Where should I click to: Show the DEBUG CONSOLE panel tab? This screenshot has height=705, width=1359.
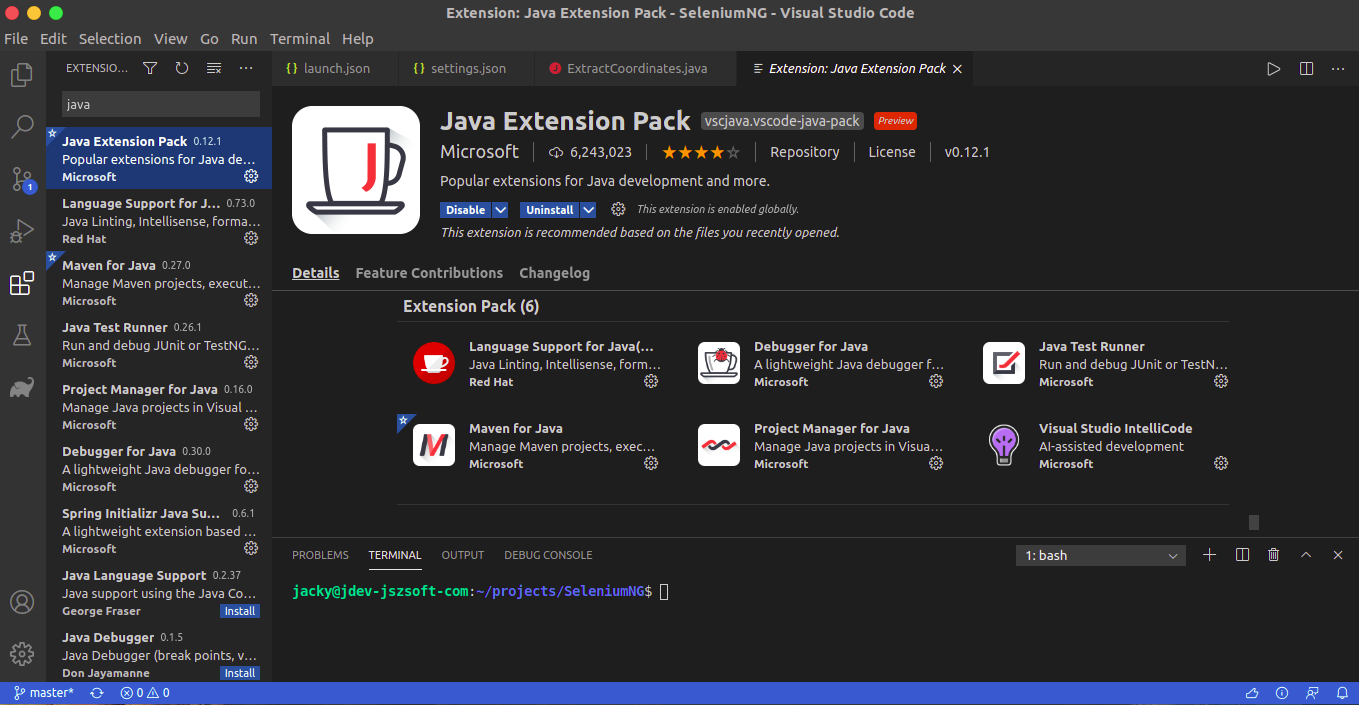pos(548,555)
